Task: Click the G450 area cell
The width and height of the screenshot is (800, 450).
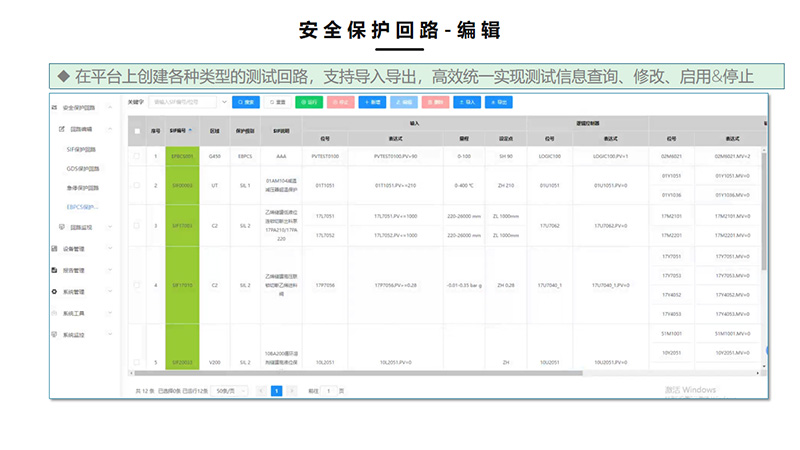Action: click(215, 156)
